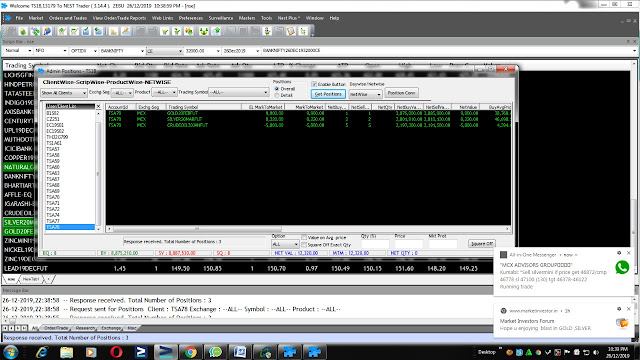Click the horizontal scrollbar of positions grid
The width and height of the screenshot is (640, 360).
(x=308, y=229)
